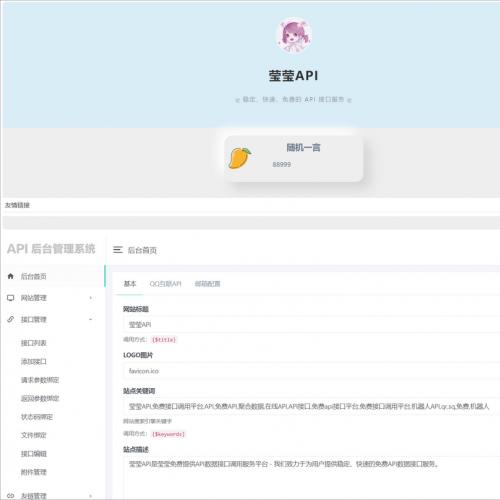
Task: Click the 后台首页 breadcrumb in the header
Action: [x=142, y=250]
